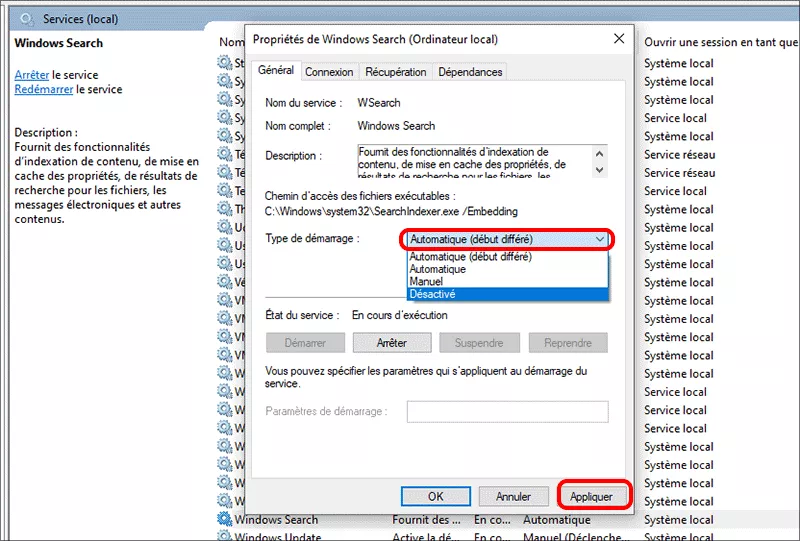
Task: Click the Arrêter button in the dialog
Action: point(392,343)
